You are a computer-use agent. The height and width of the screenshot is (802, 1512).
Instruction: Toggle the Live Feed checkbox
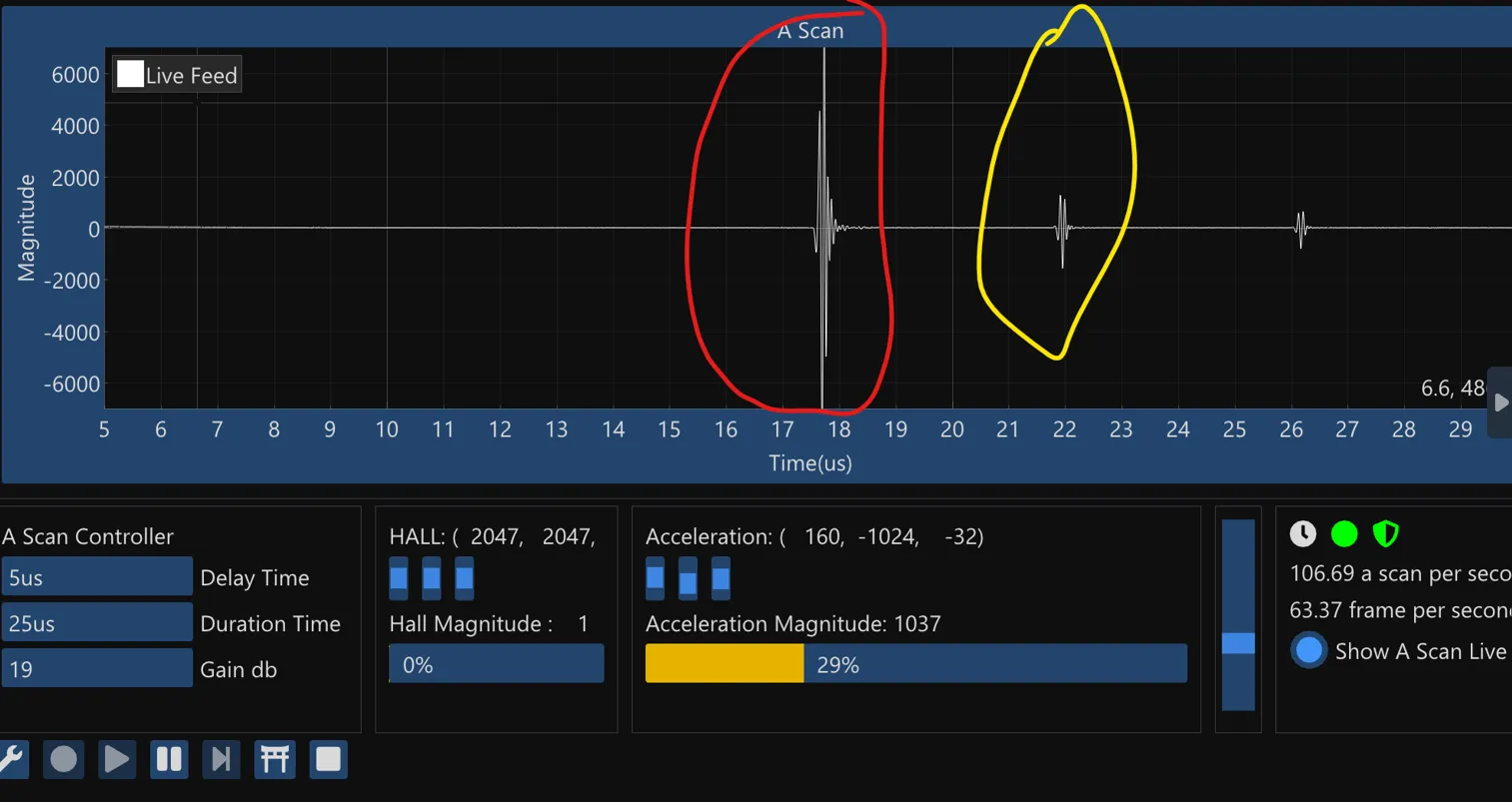click(131, 75)
